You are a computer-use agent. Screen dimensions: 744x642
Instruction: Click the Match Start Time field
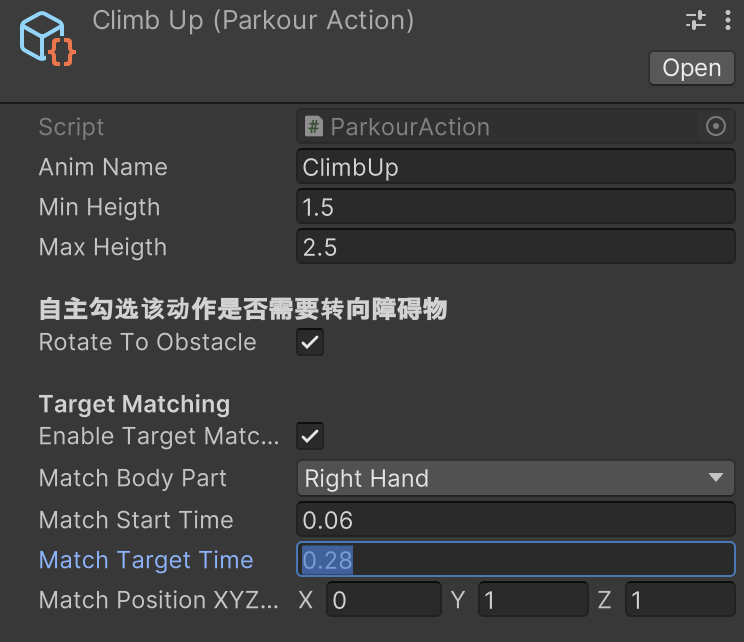click(515, 520)
